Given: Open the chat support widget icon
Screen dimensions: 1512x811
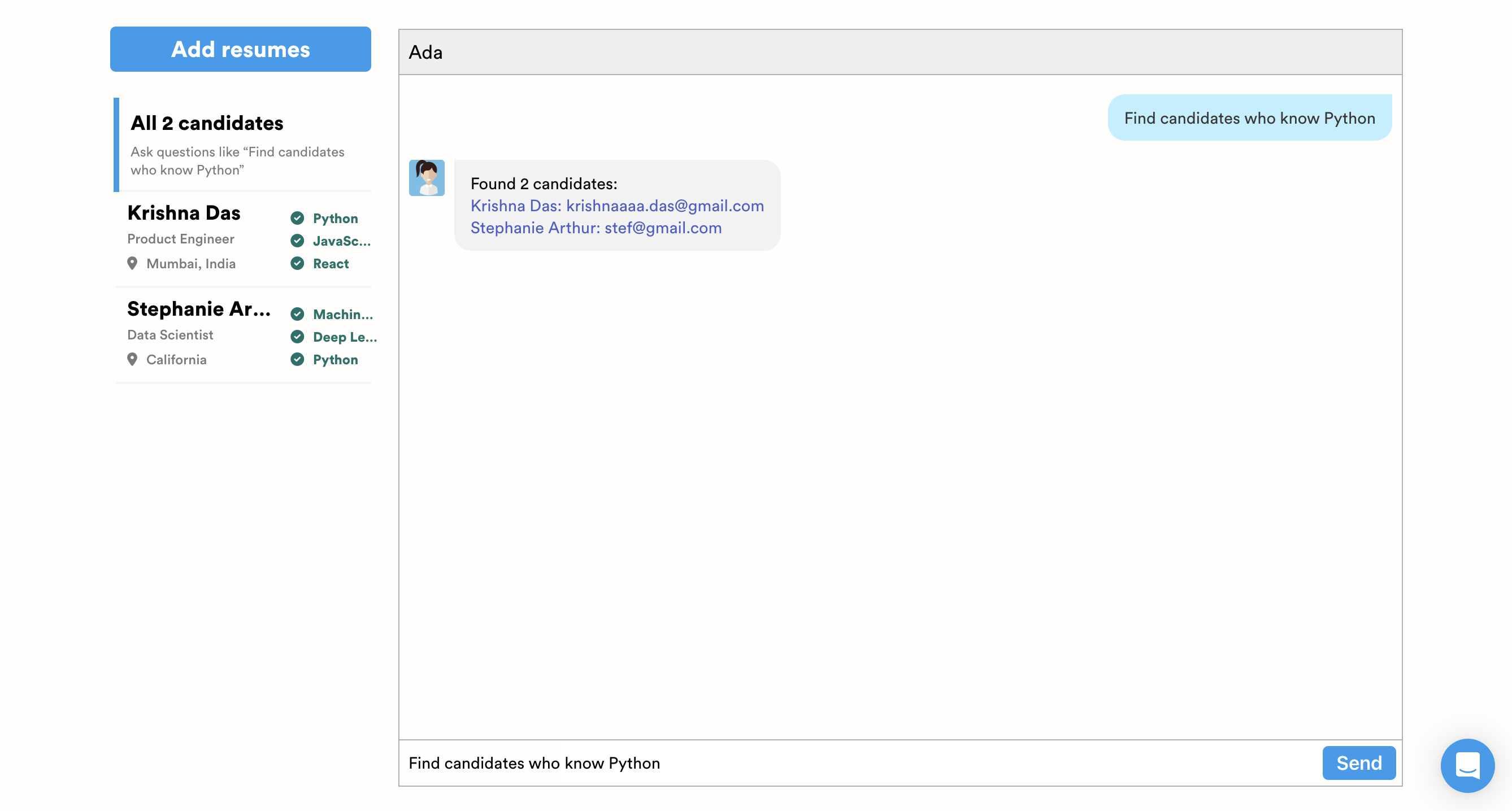Looking at the screenshot, I should 1467,765.
